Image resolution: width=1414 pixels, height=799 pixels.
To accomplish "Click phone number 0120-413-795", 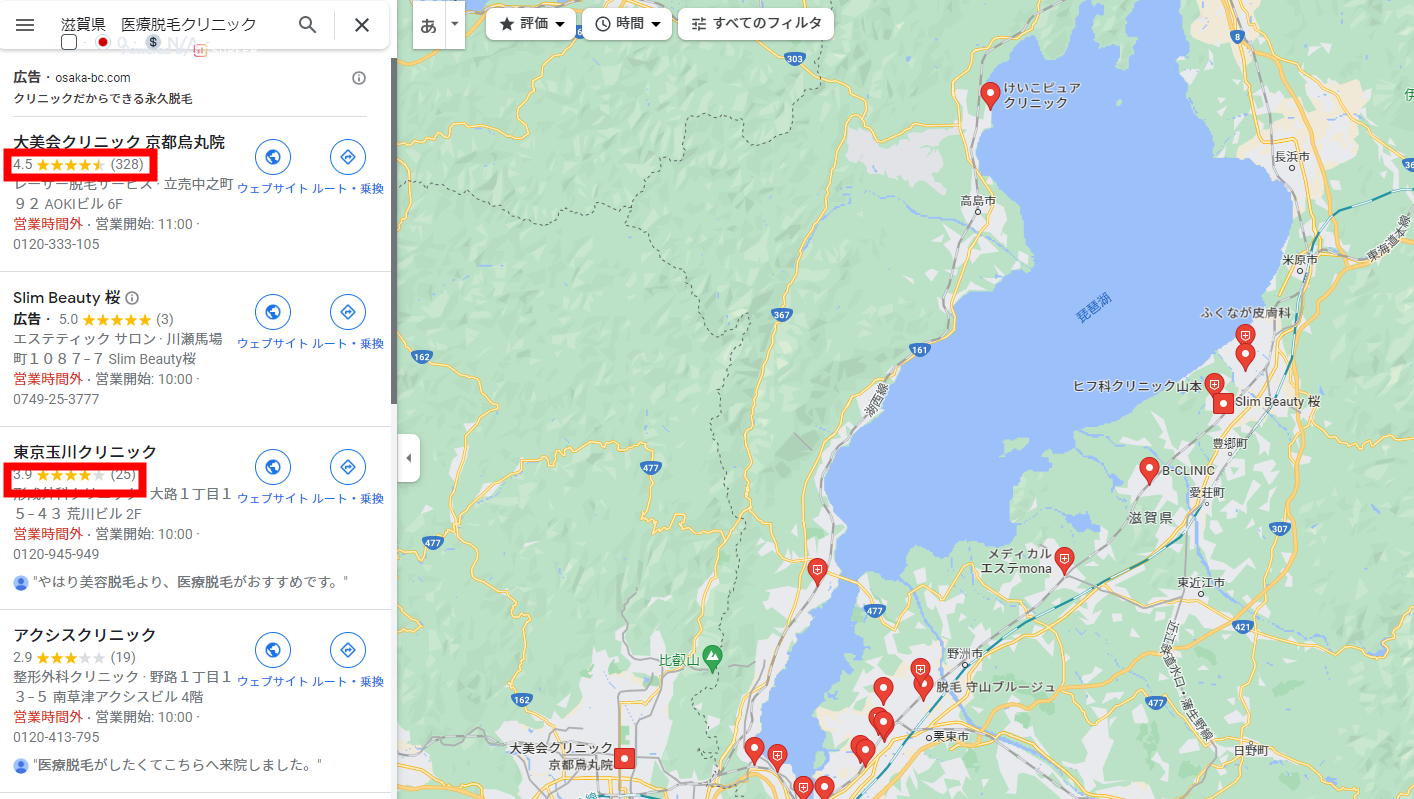I will 56,737.
